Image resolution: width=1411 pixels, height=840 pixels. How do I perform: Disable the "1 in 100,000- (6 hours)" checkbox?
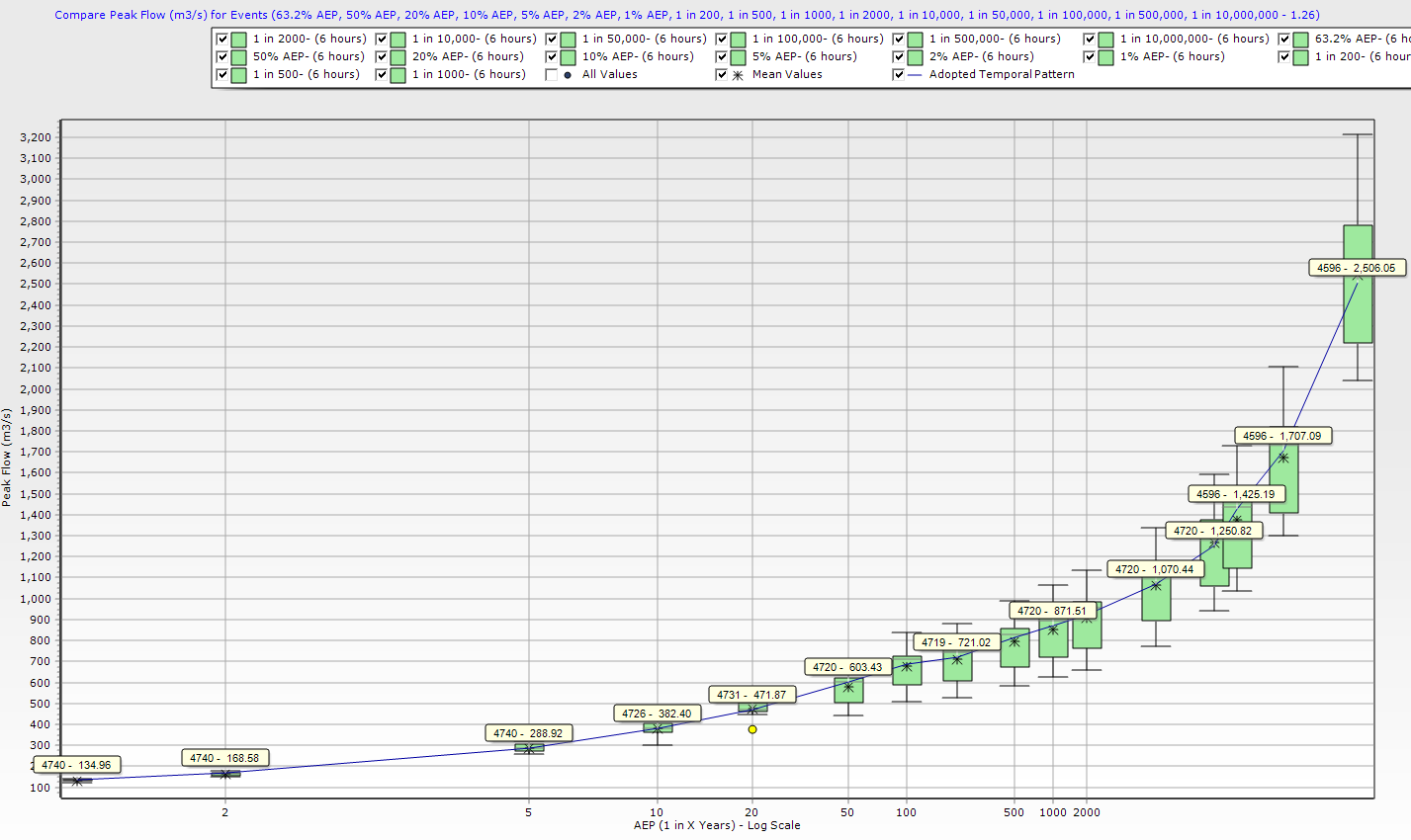[723, 39]
